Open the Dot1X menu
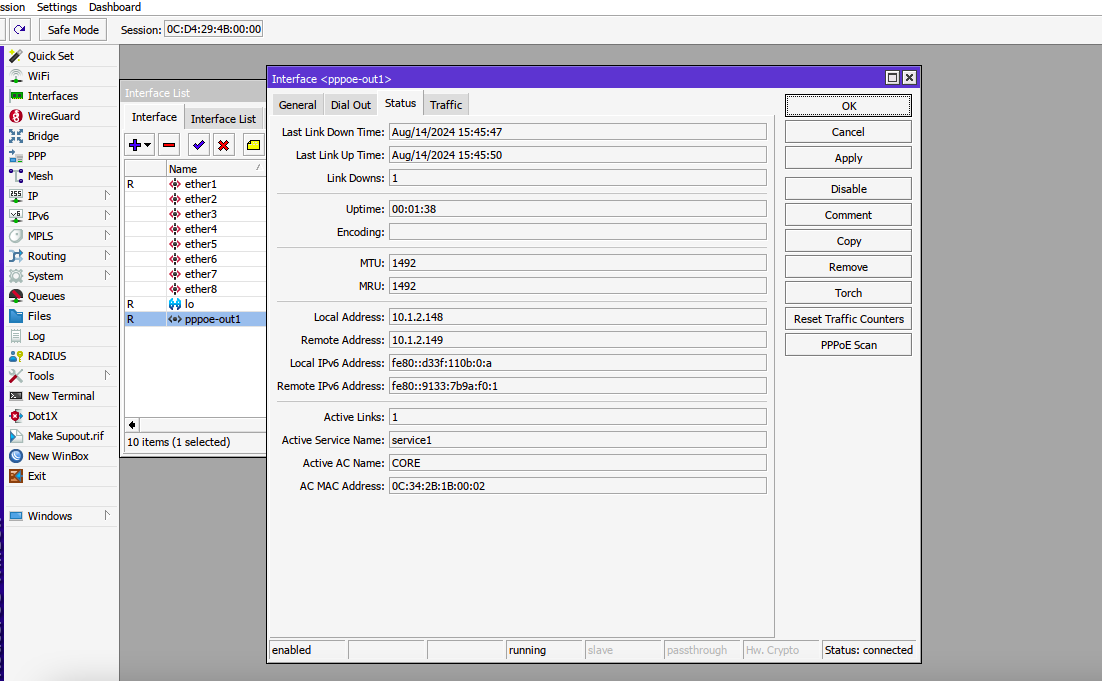The image size is (1102, 681). pos(42,417)
